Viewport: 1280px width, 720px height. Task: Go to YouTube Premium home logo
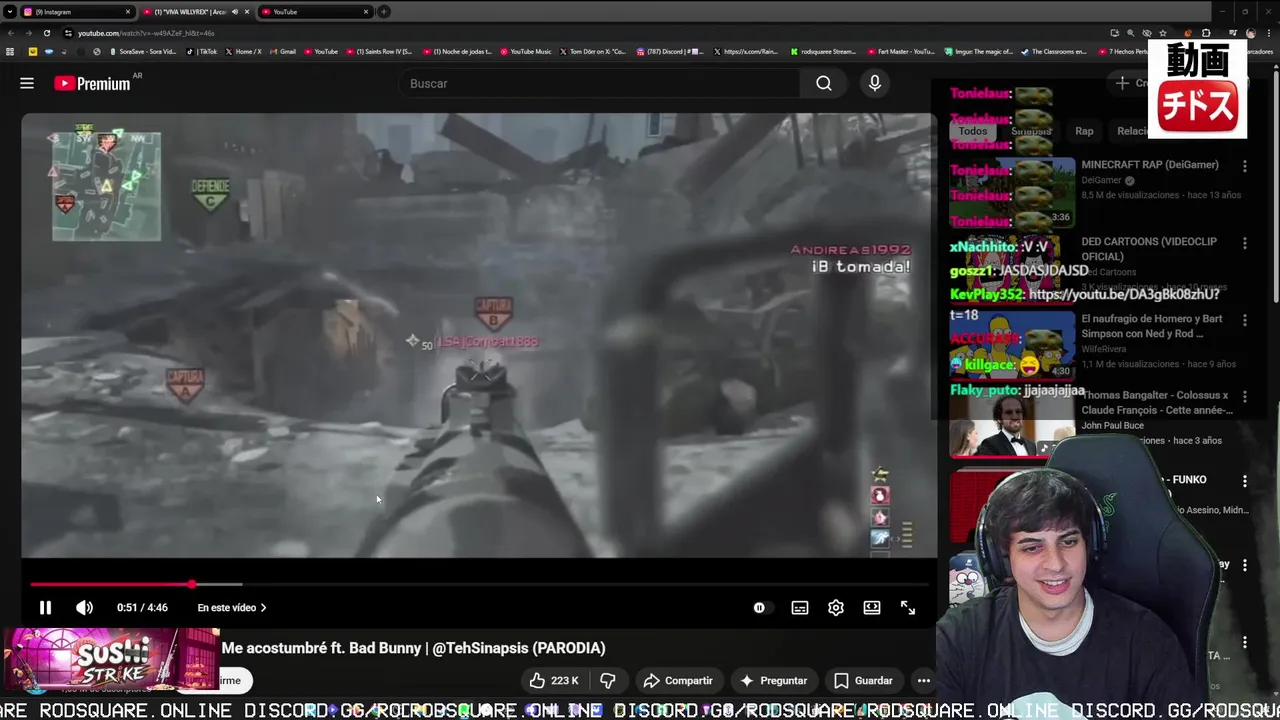pyautogui.click(x=92, y=84)
